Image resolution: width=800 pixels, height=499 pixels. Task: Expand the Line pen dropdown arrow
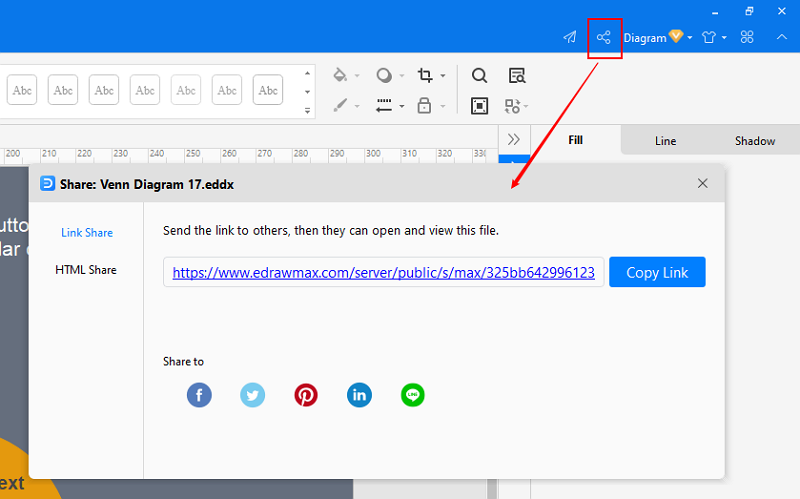click(357, 106)
